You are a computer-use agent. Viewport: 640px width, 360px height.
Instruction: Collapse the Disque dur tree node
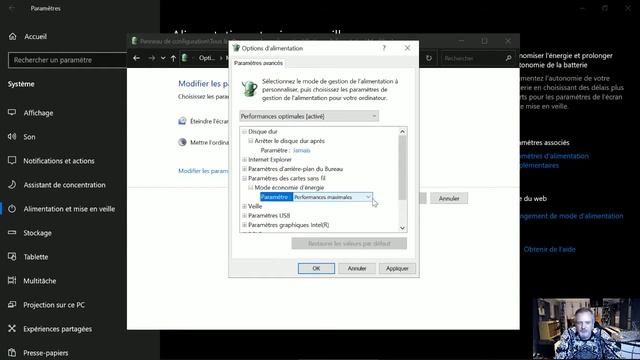click(x=244, y=131)
